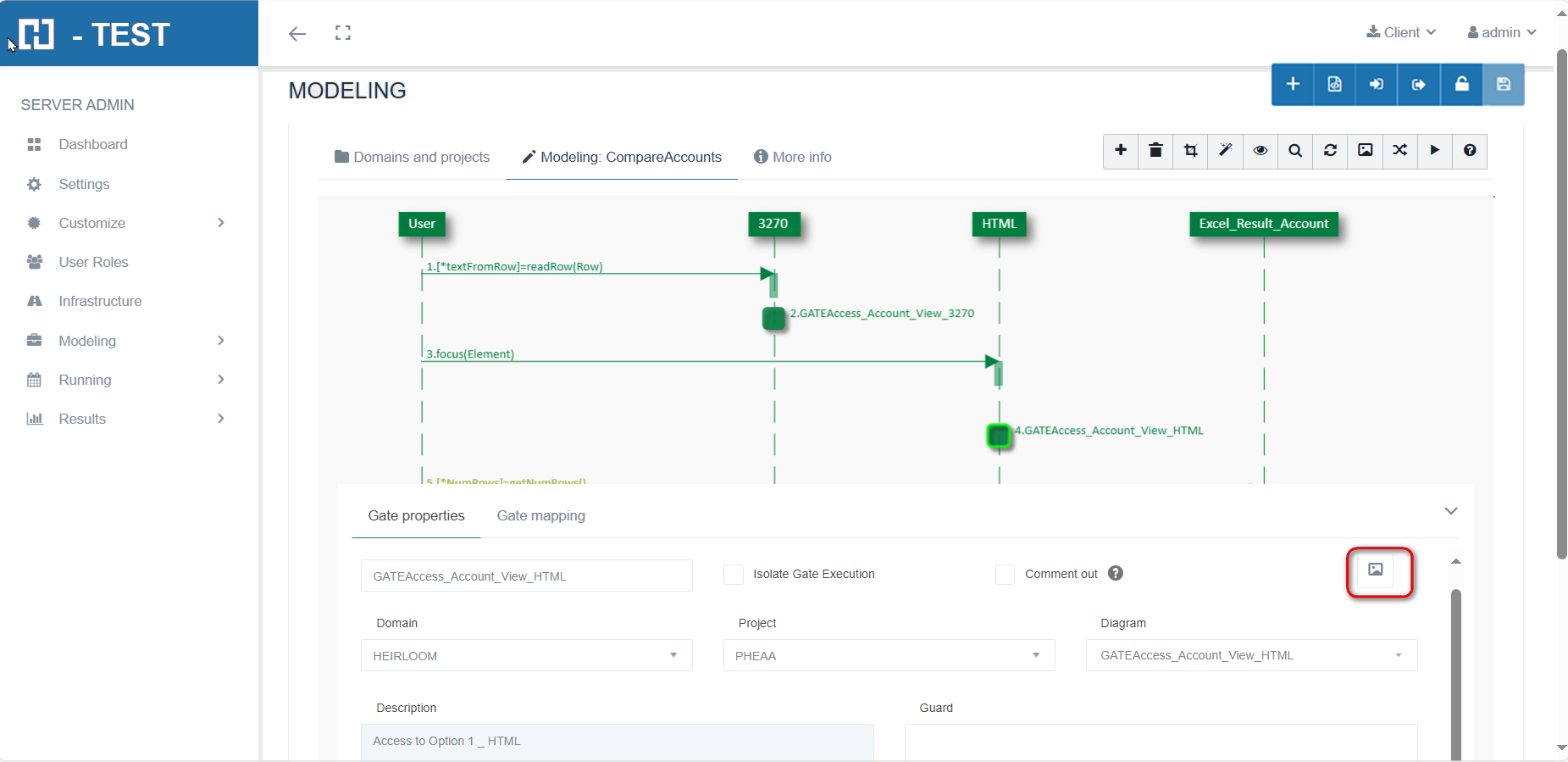The image size is (1568, 762).
Task: Expand the Modeling sidebar menu
Action: (x=125, y=341)
